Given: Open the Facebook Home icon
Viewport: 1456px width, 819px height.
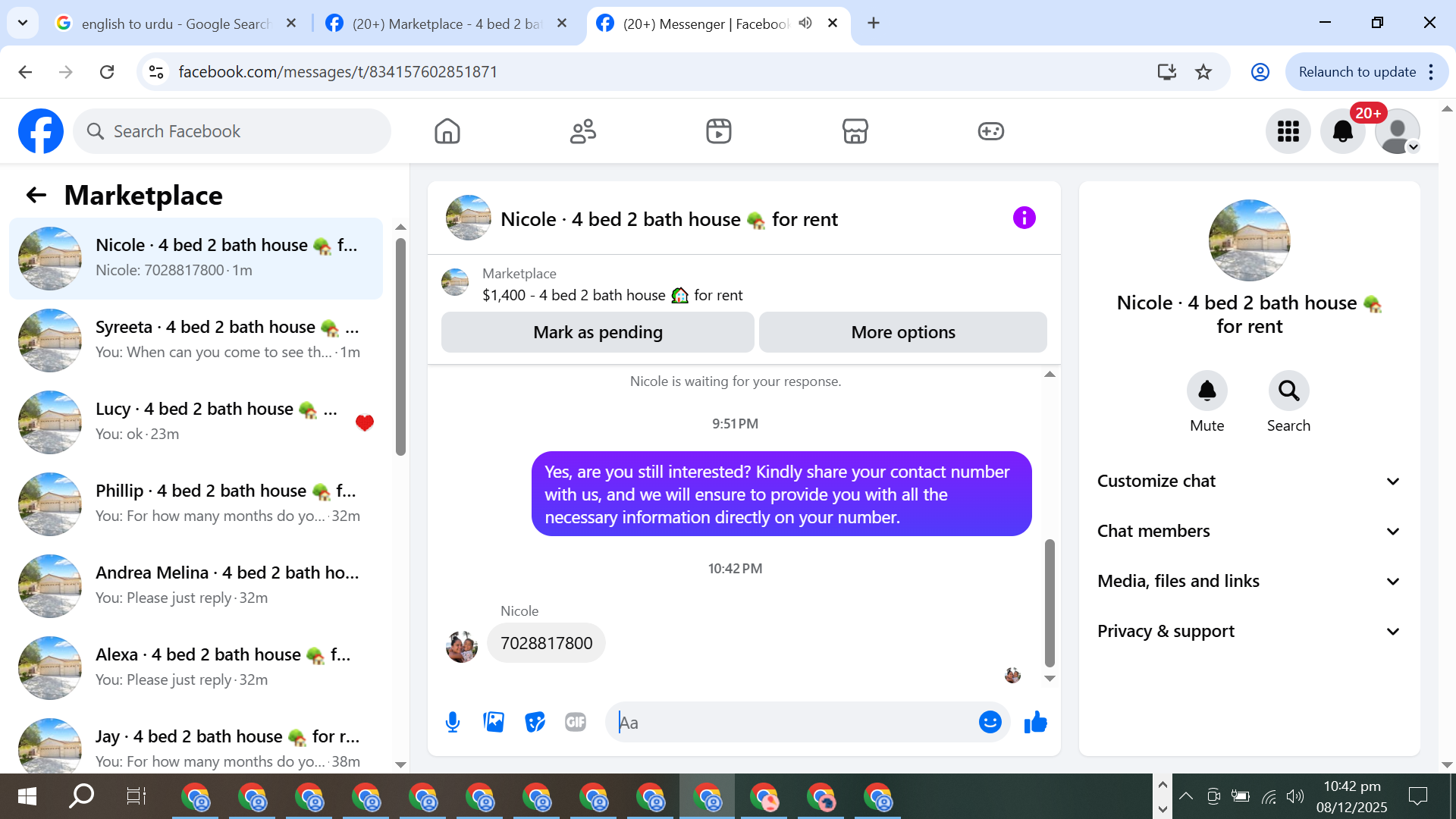Looking at the screenshot, I should (x=447, y=131).
